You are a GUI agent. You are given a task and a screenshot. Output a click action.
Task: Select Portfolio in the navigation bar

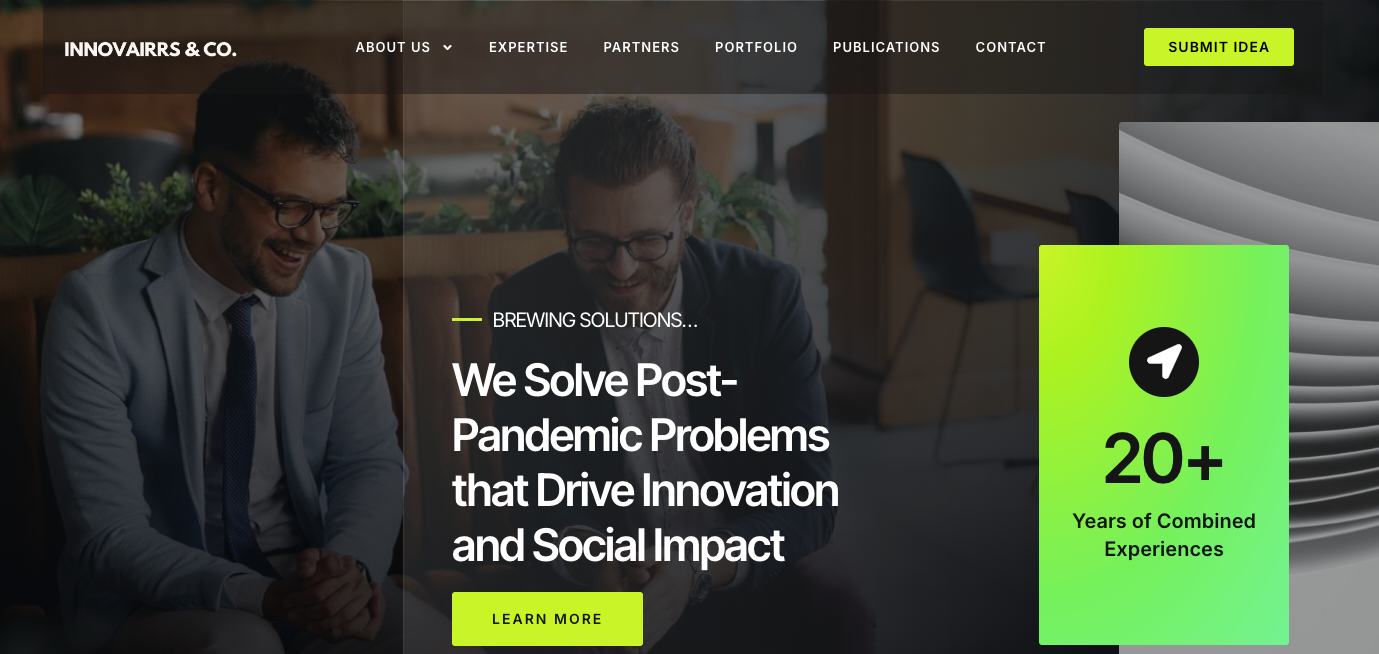(x=756, y=47)
